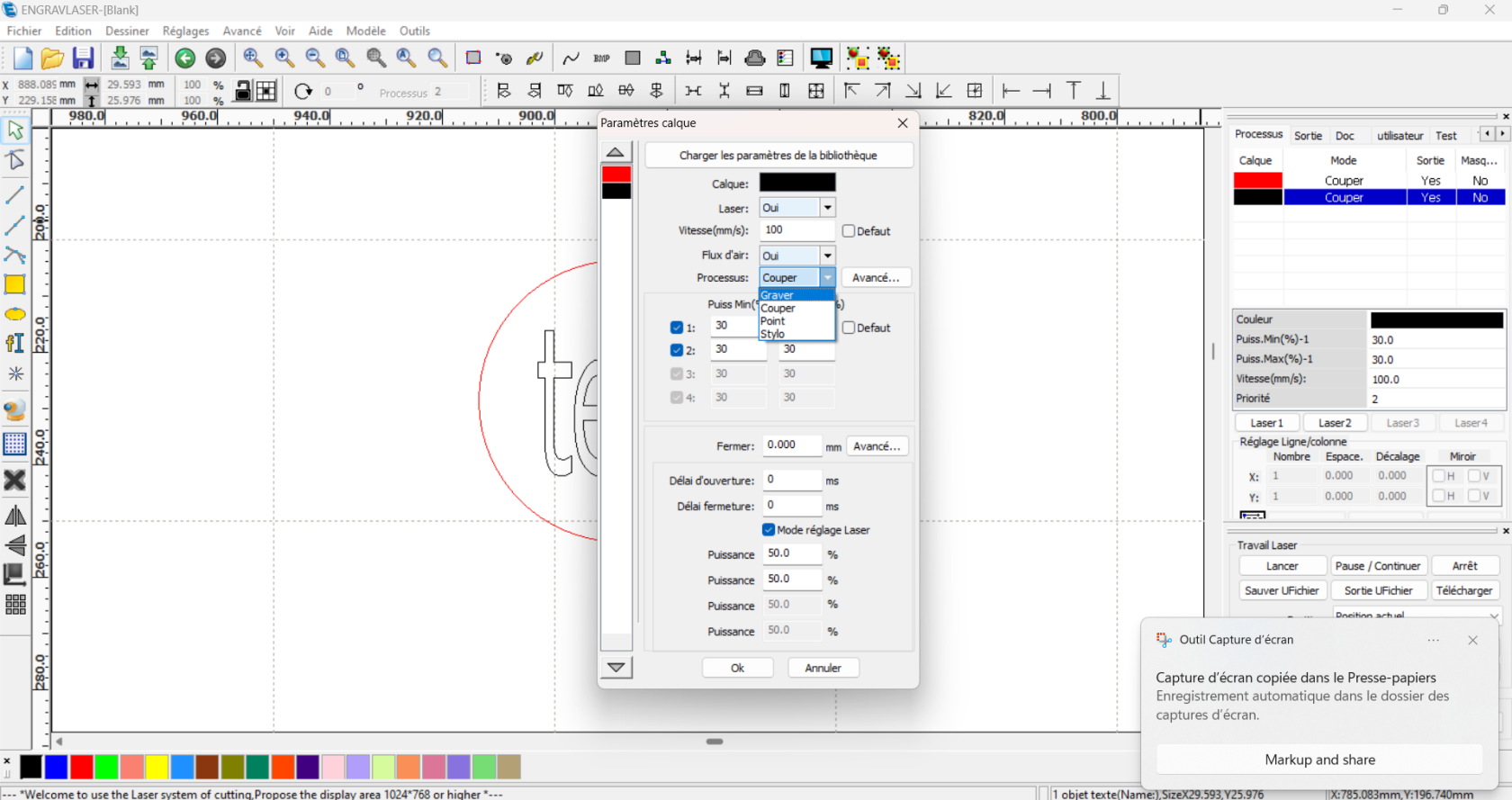Select the text tool in the left toolbar
This screenshot has width=1512, height=800.
pyautogui.click(x=15, y=343)
